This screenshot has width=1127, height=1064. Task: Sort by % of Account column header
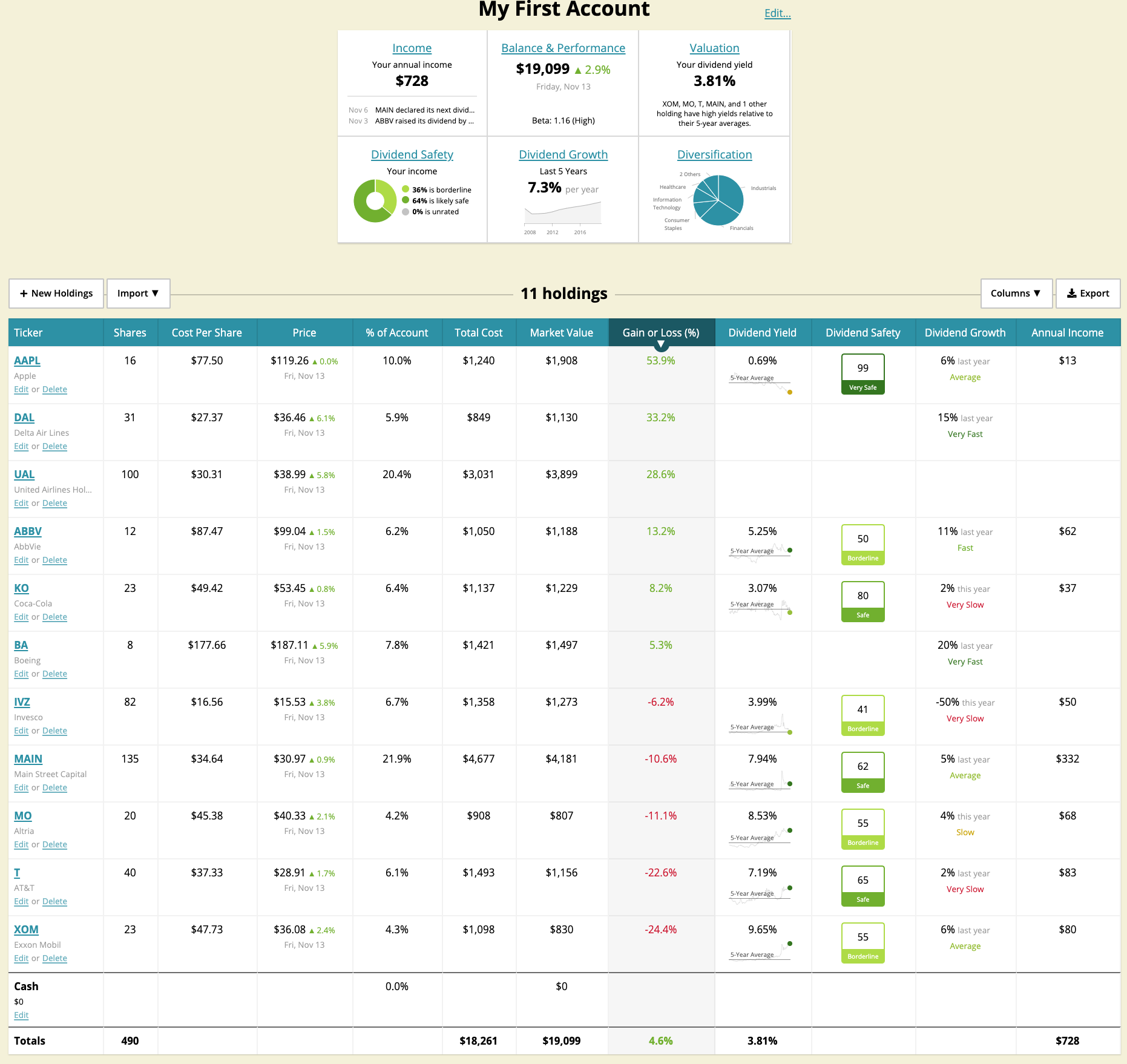point(397,333)
